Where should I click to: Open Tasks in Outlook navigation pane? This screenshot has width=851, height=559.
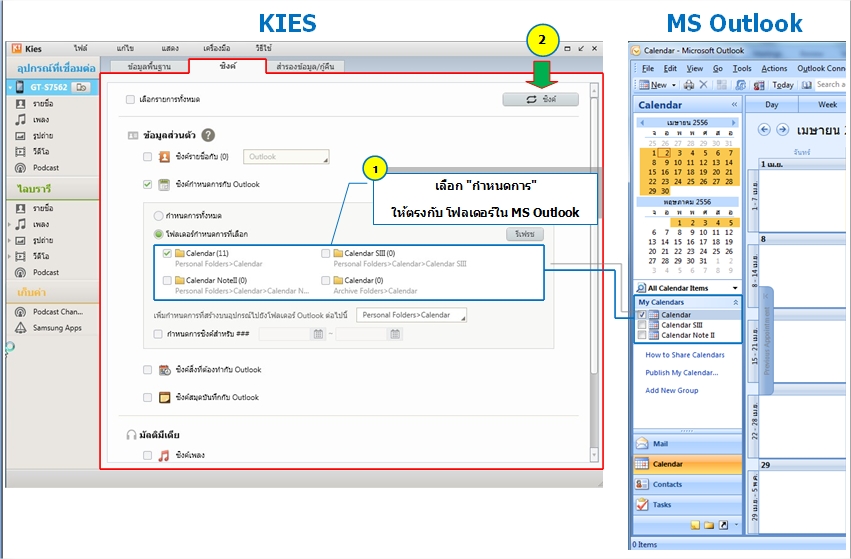688,504
